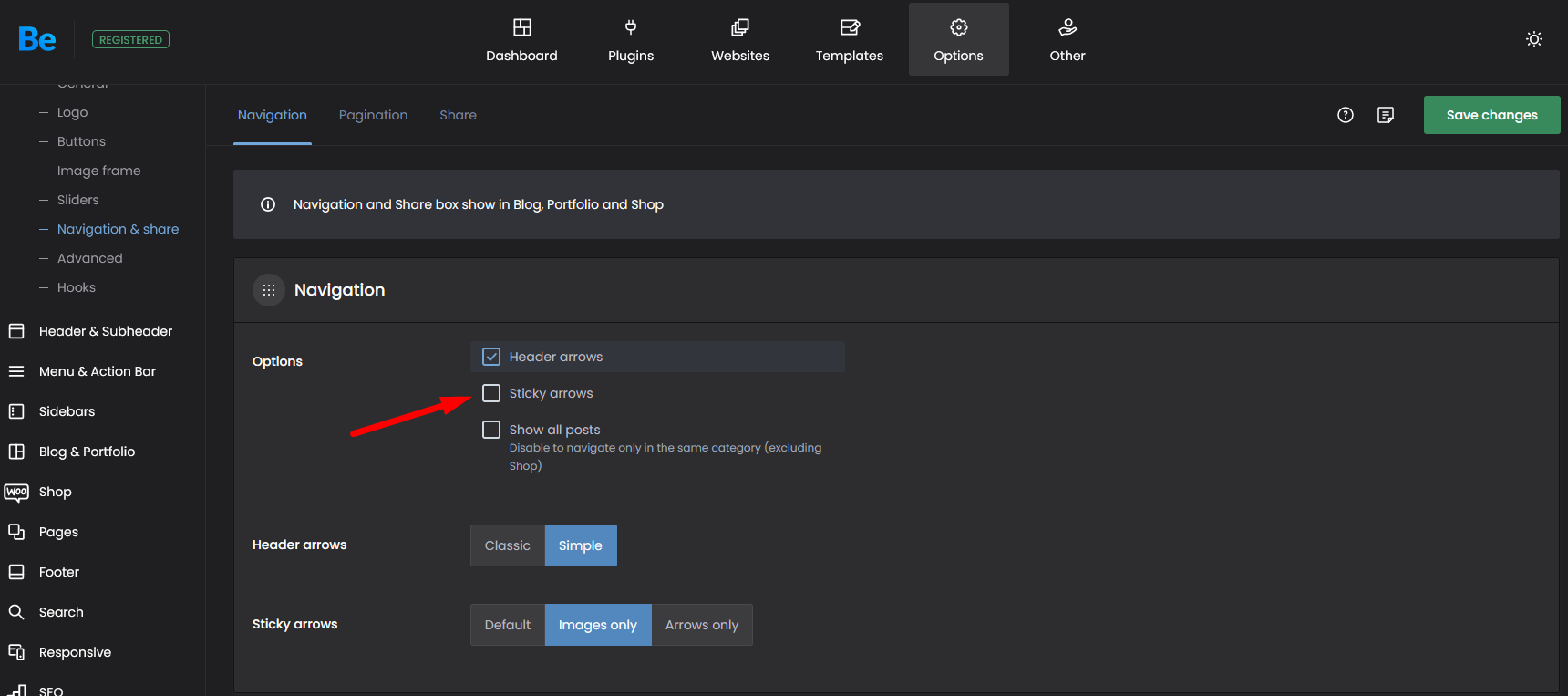Expand Blog & Portfolio section
1568x696 pixels.
pyautogui.click(x=87, y=452)
